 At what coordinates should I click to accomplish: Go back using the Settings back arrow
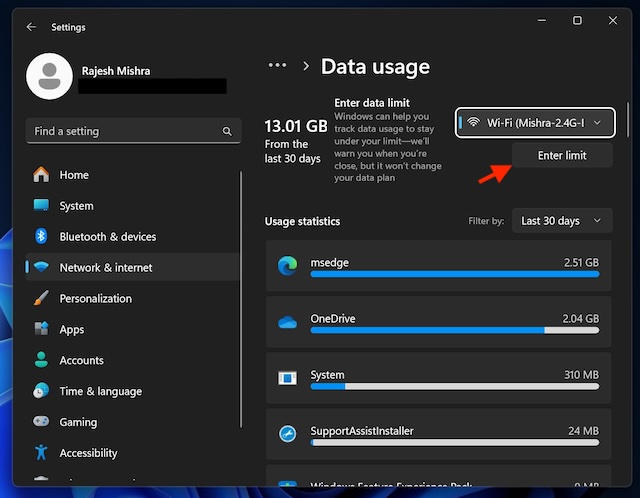coord(31,27)
